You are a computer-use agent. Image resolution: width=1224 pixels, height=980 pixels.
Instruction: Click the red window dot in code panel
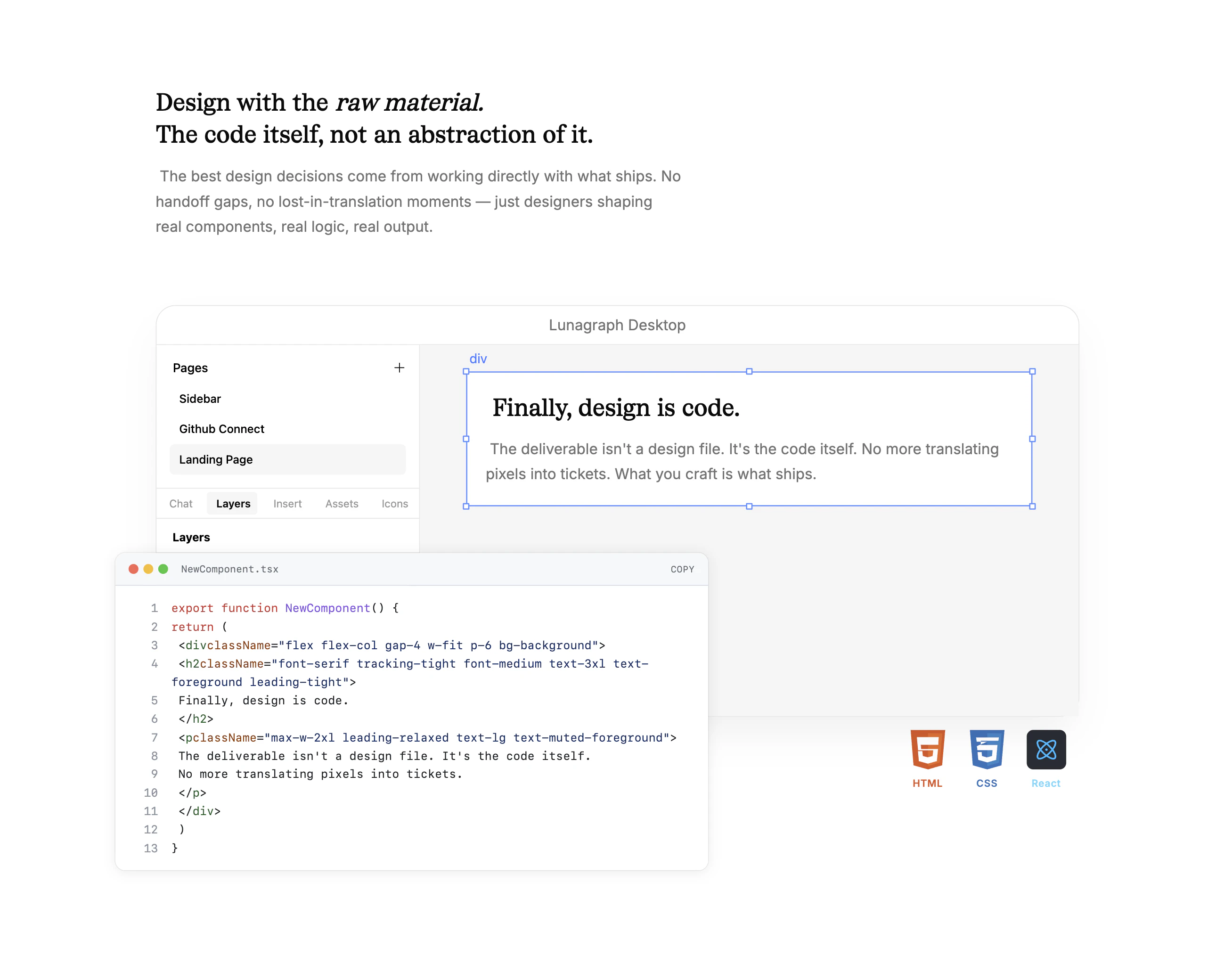(x=133, y=569)
